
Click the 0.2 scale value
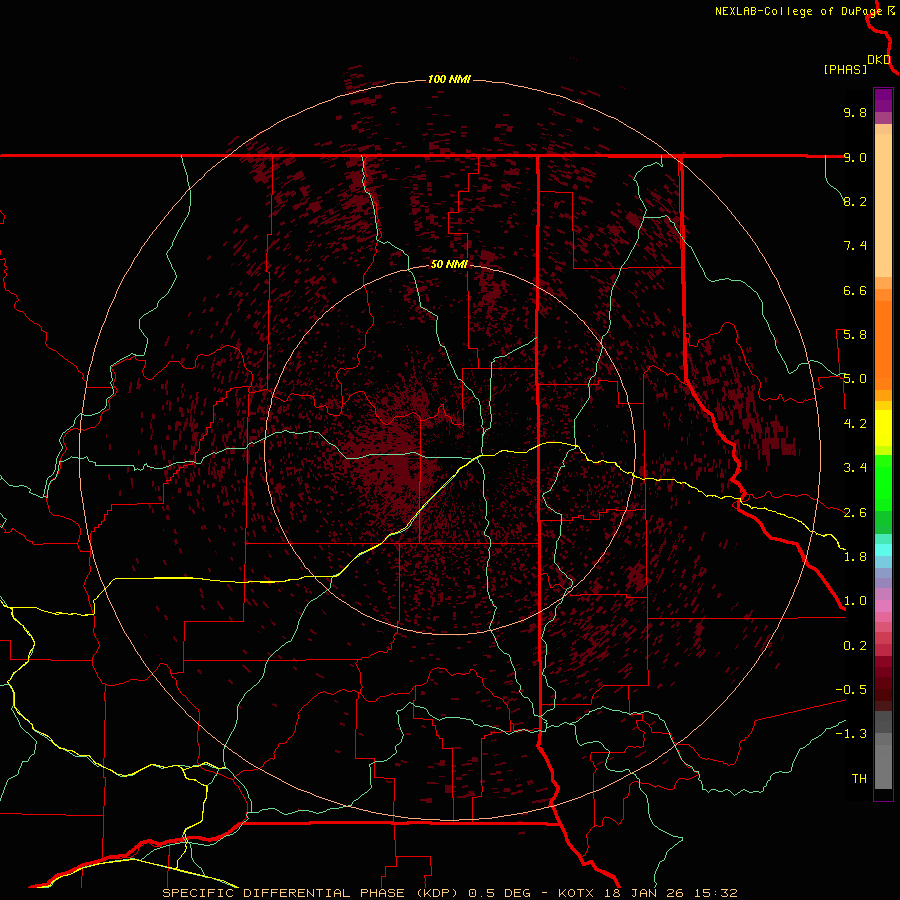[855, 646]
